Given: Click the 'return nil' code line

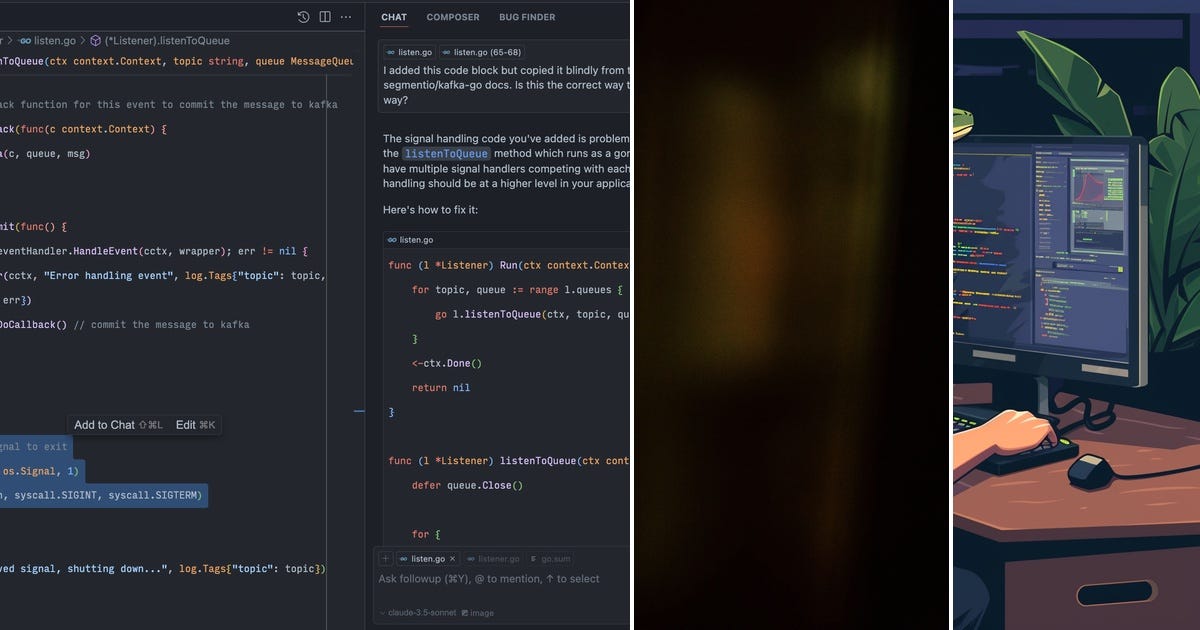Looking at the screenshot, I should coord(441,388).
